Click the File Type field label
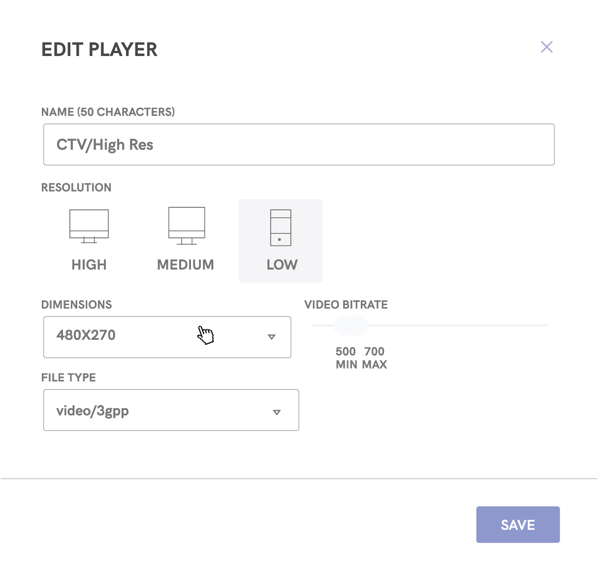This screenshot has height=570, width=600. click(68, 378)
